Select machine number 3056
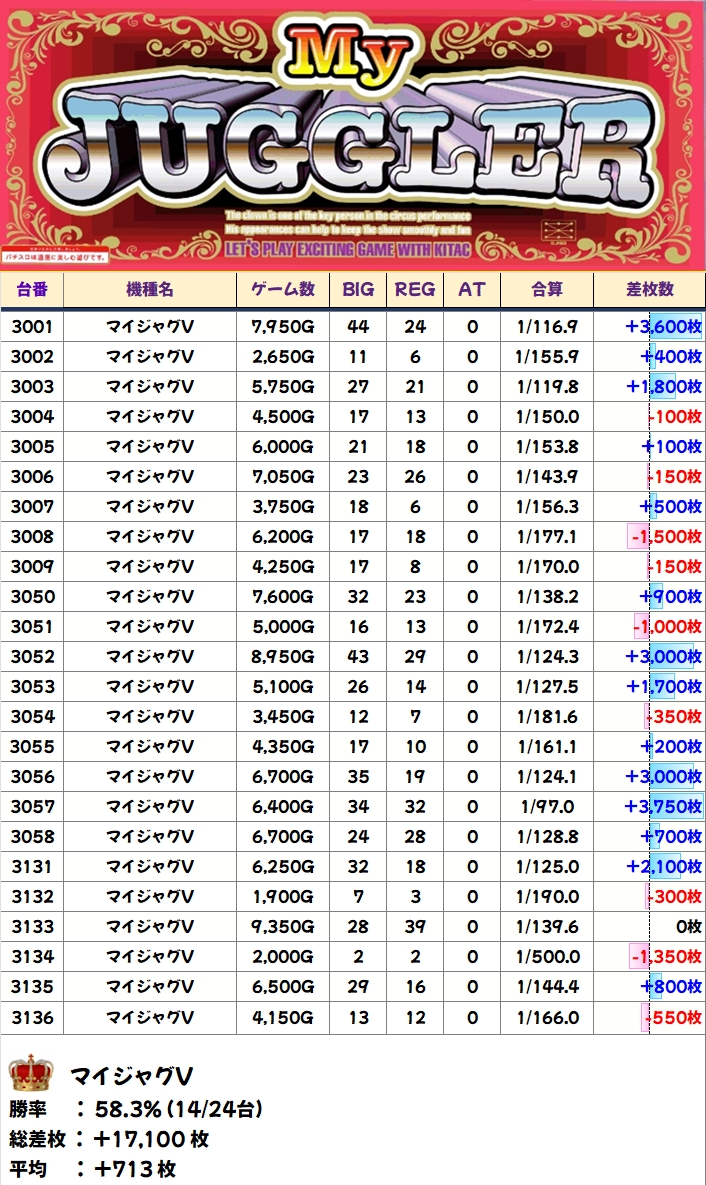 tap(33, 776)
